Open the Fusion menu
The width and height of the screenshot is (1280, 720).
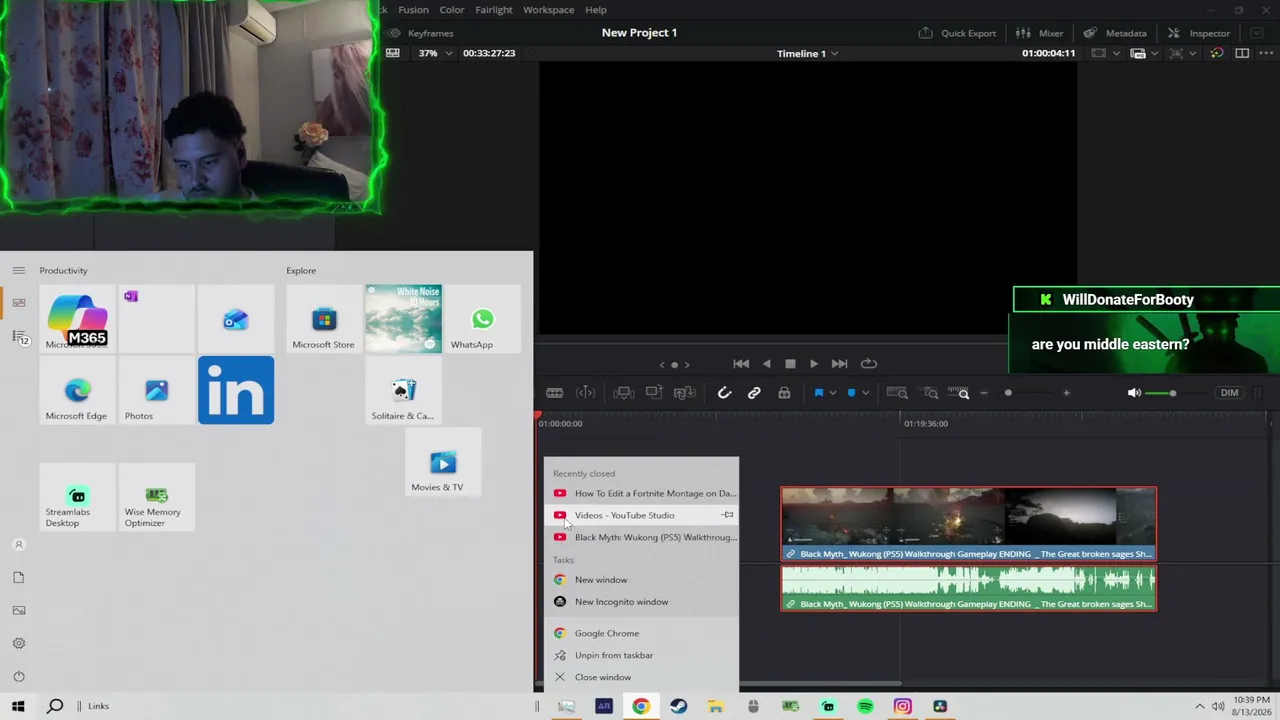tap(413, 10)
